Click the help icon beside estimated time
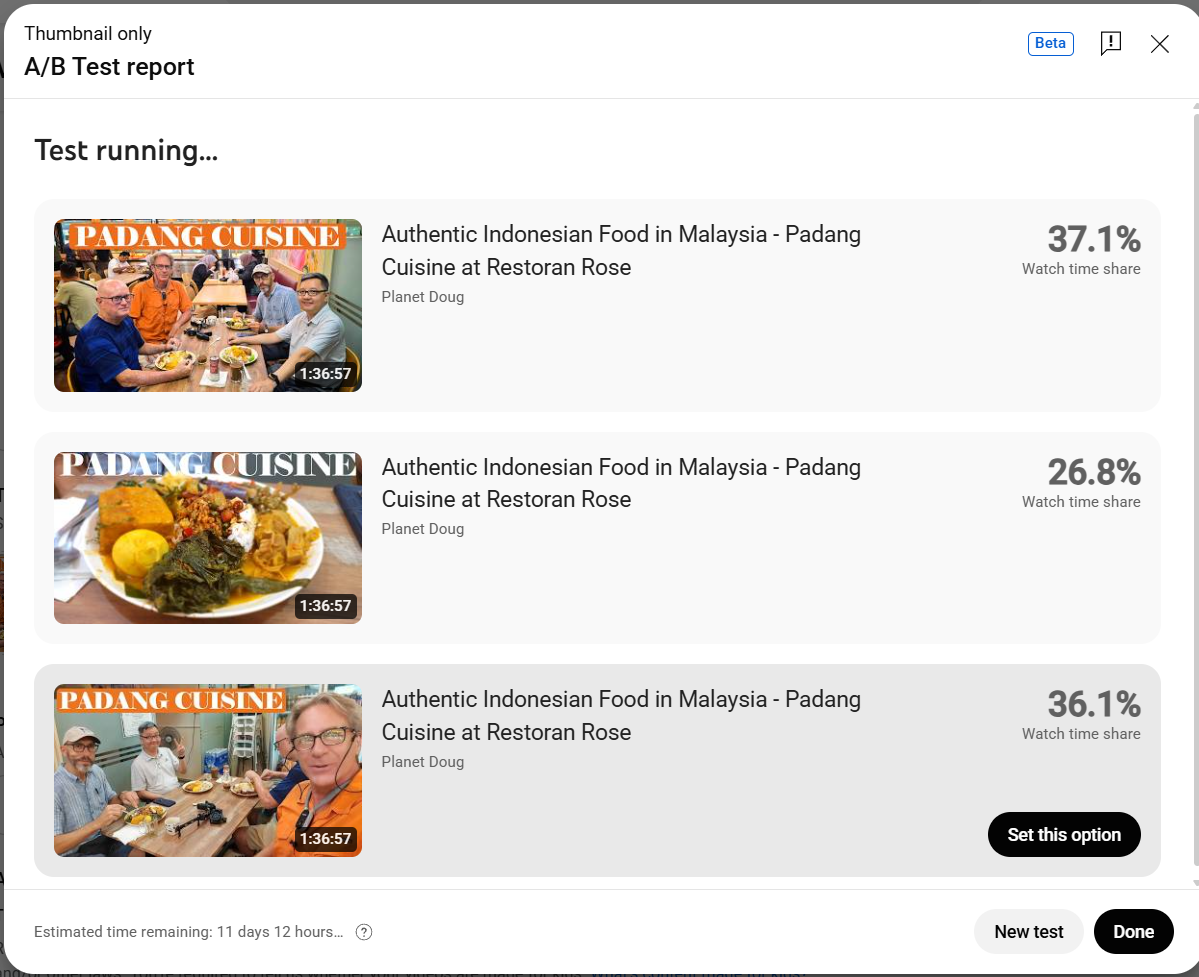1199x977 pixels. (x=364, y=932)
